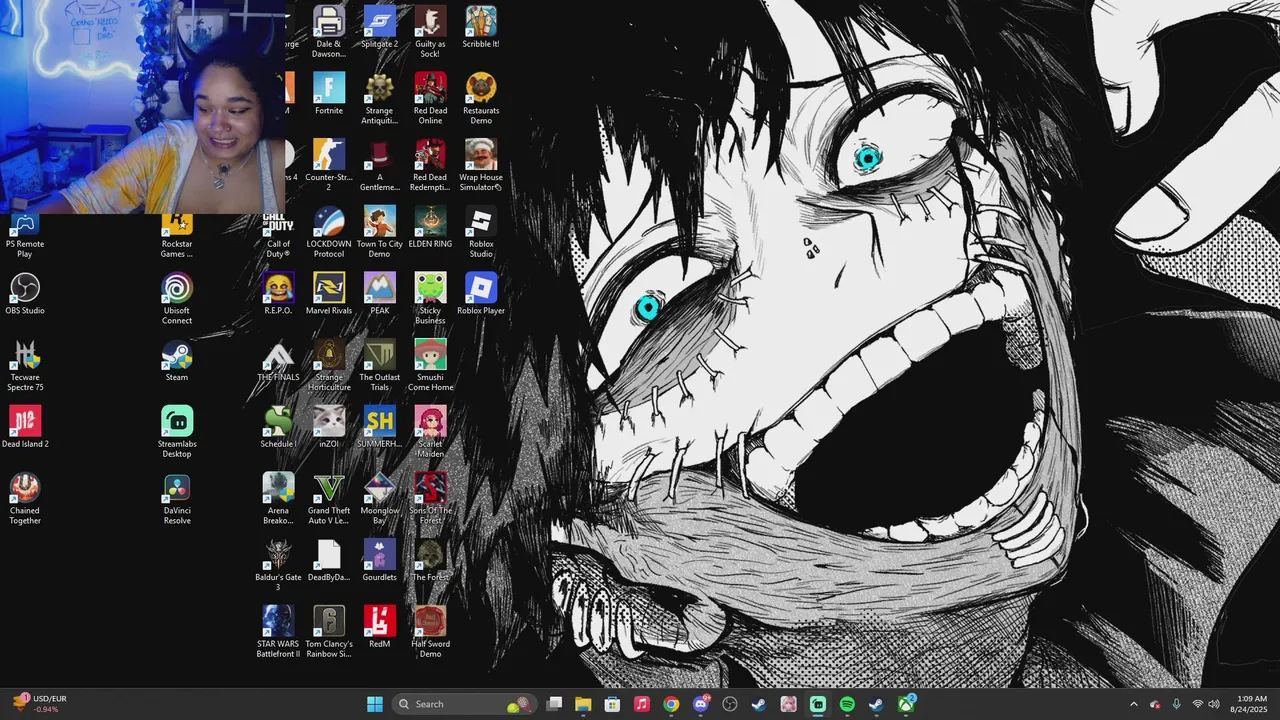Open Spotify from the taskbar
Viewport: 1280px width, 720px height.
pyautogui.click(x=847, y=704)
